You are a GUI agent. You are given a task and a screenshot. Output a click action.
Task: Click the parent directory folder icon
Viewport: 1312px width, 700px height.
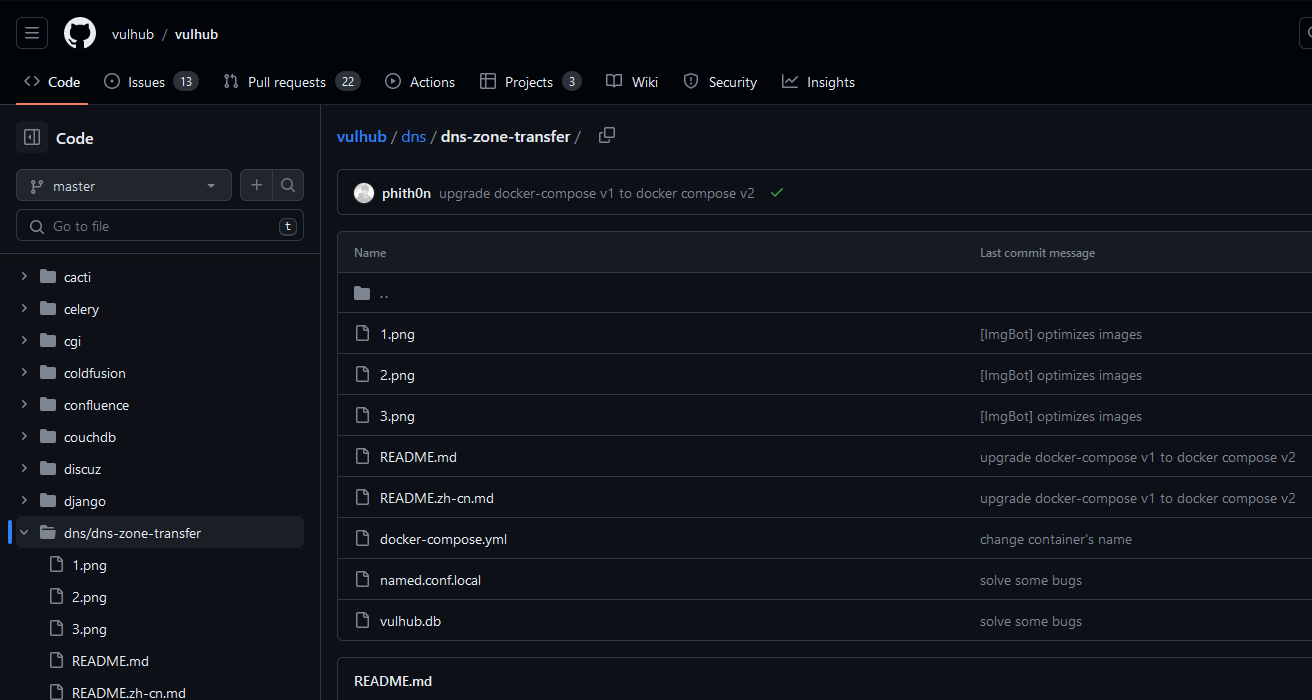point(362,293)
